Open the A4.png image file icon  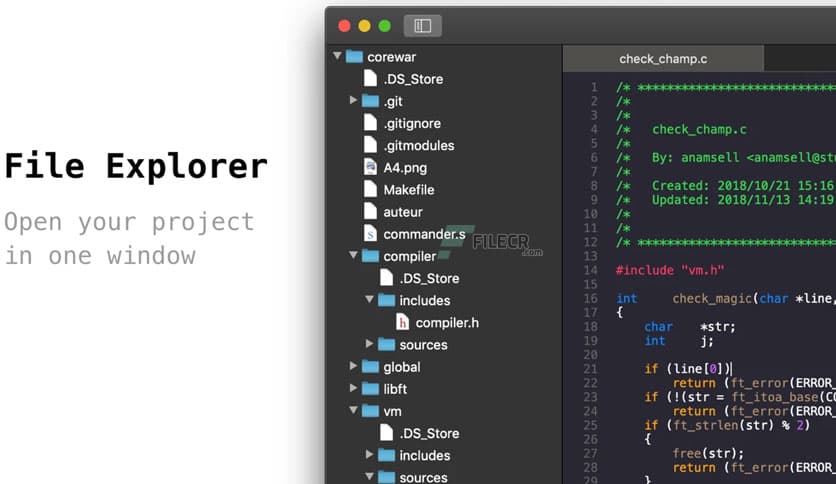pos(370,167)
